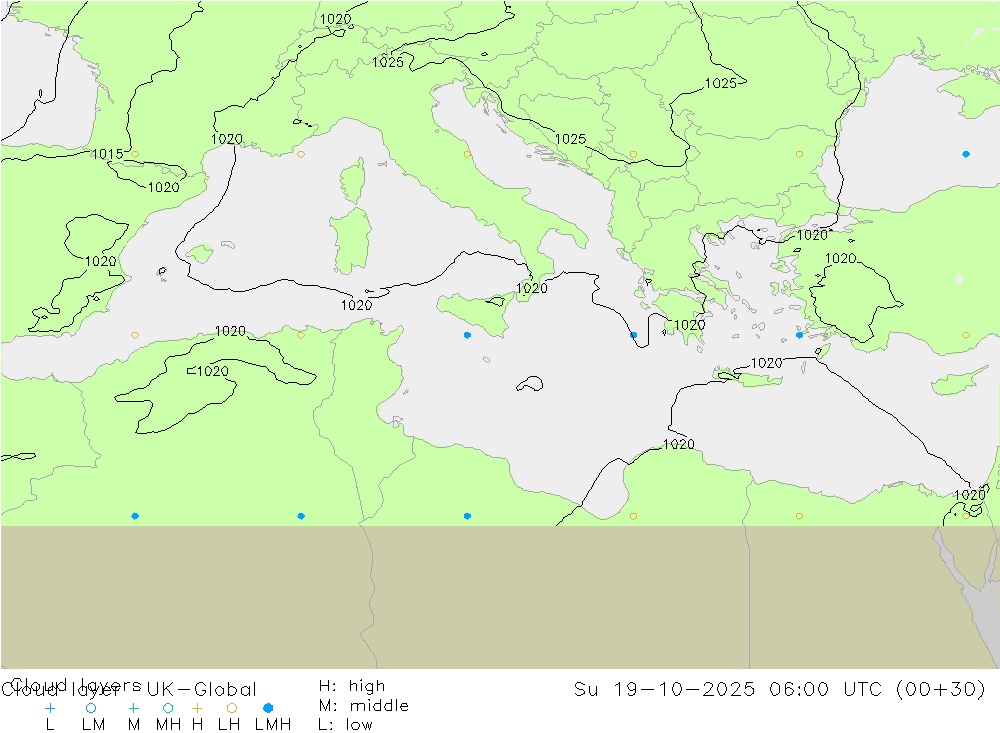Select the blue cloud marker south of Sicily
This screenshot has height=733, width=1000.
click(467, 335)
